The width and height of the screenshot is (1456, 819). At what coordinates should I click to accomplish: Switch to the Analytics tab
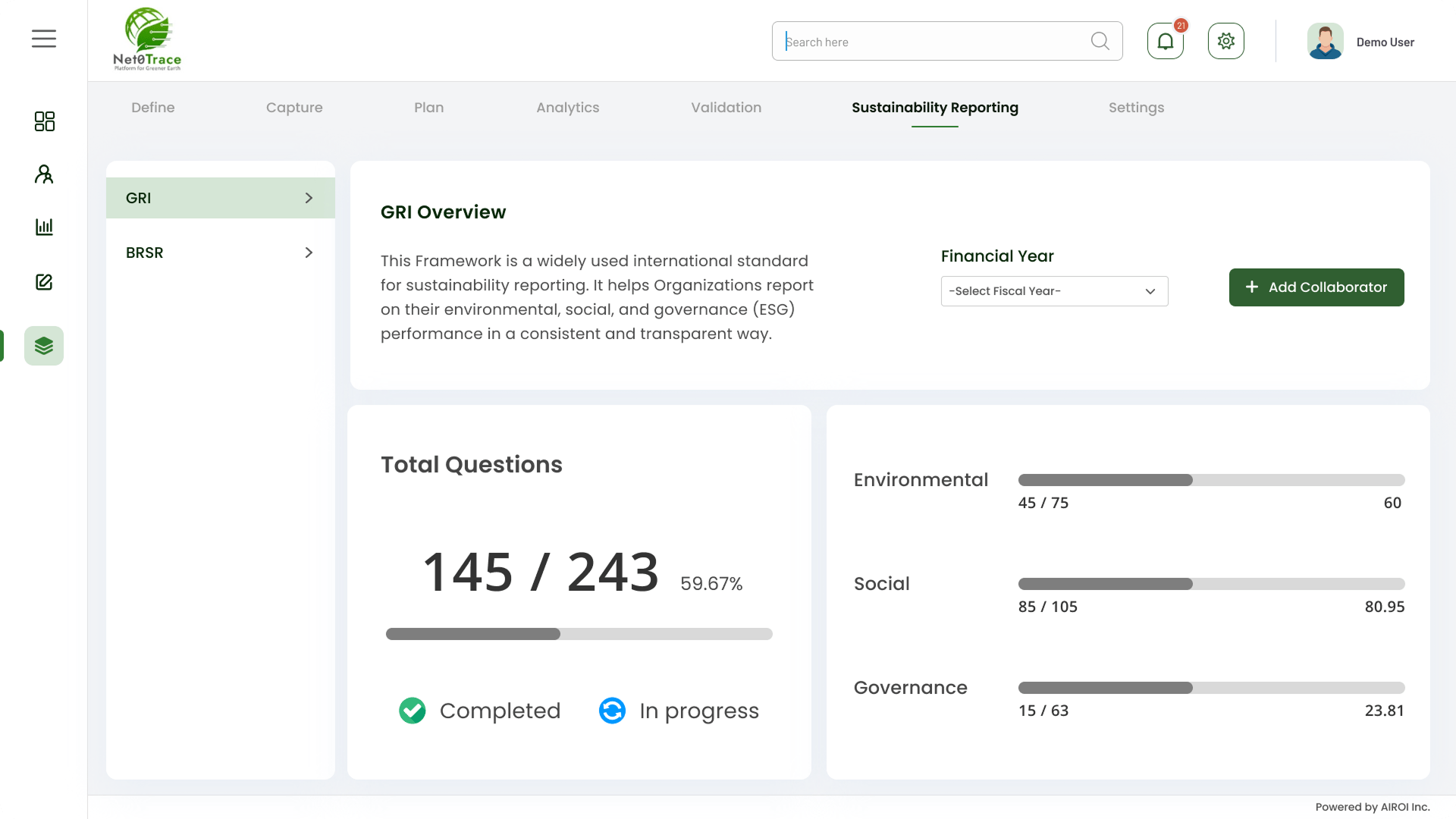pyautogui.click(x=568, y=108)
